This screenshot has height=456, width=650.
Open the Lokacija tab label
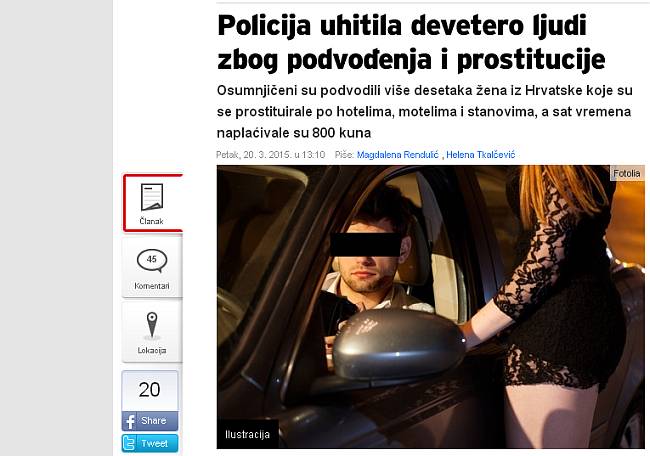coord(151,350)
